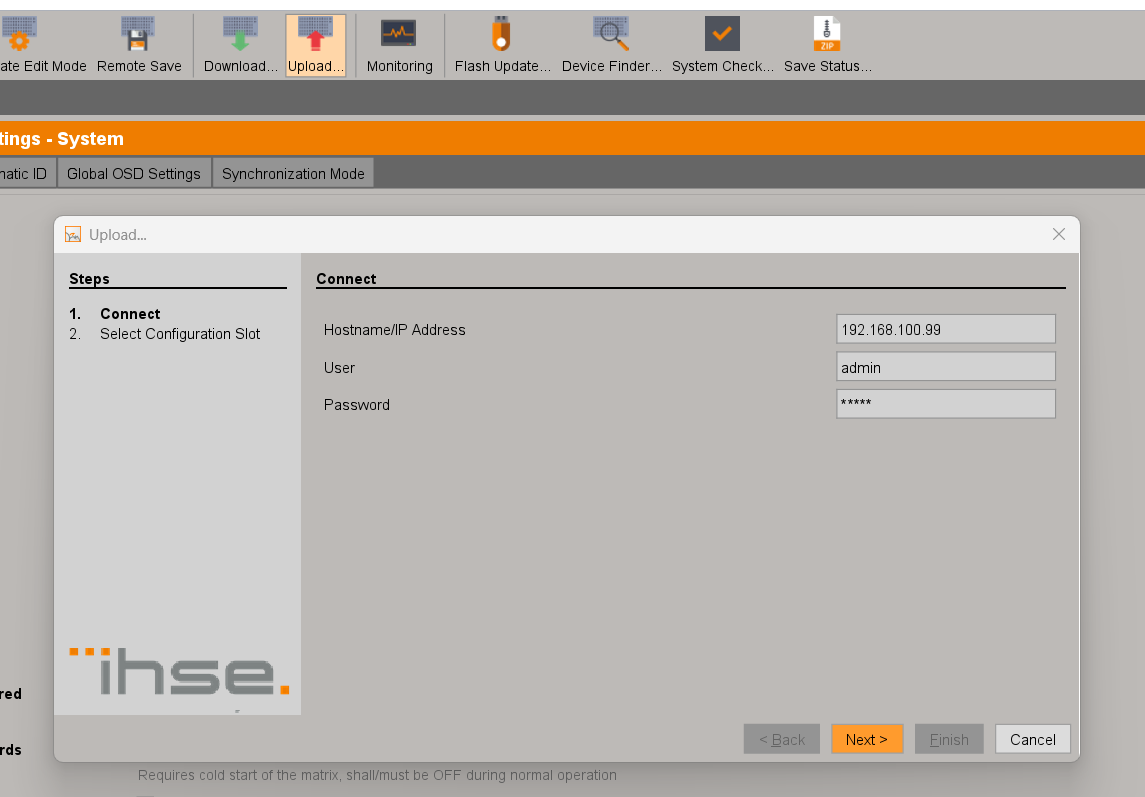The width and height of the screenshot is (1145, 797).
Task: Click the Remote Save toolbar icon
Action: pos(139,37)
